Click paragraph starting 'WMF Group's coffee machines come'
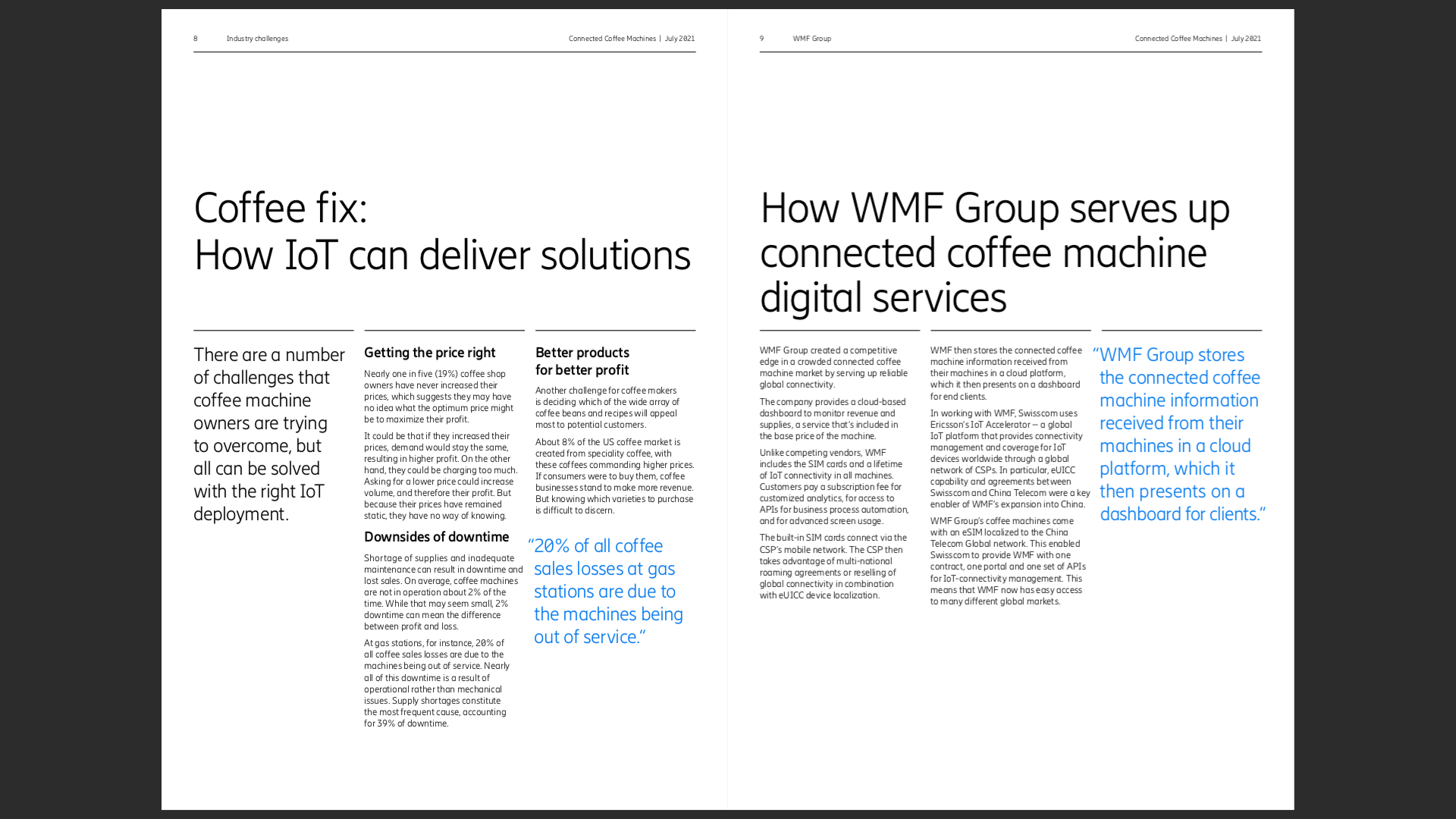The height and width of the screenshot is (819, 1456). [1009, 561]
